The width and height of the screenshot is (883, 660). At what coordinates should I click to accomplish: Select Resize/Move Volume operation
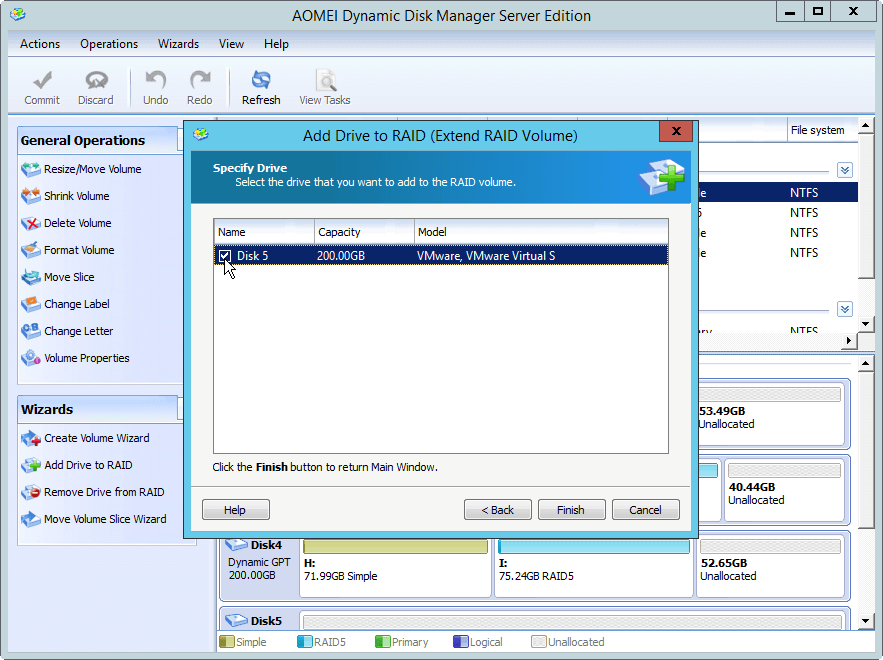(92, 169)
